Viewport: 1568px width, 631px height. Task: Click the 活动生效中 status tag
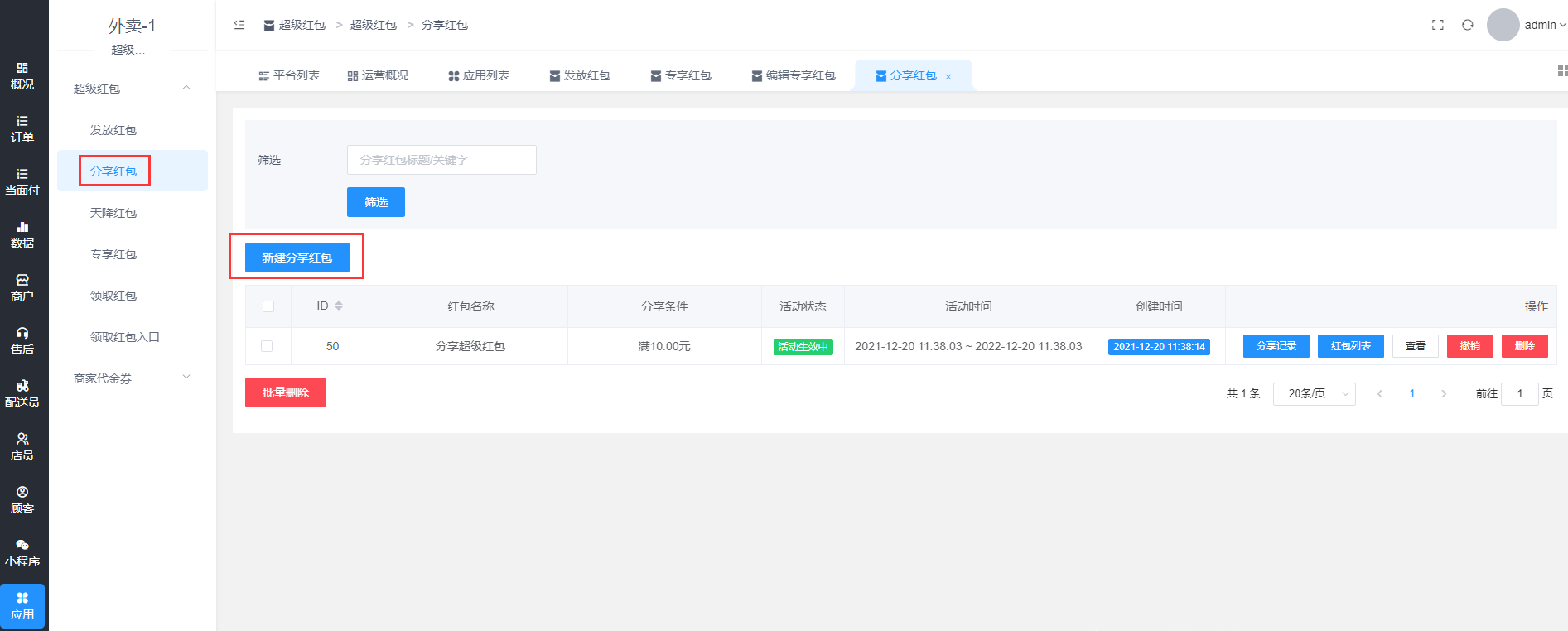click(x=803, y=347)
